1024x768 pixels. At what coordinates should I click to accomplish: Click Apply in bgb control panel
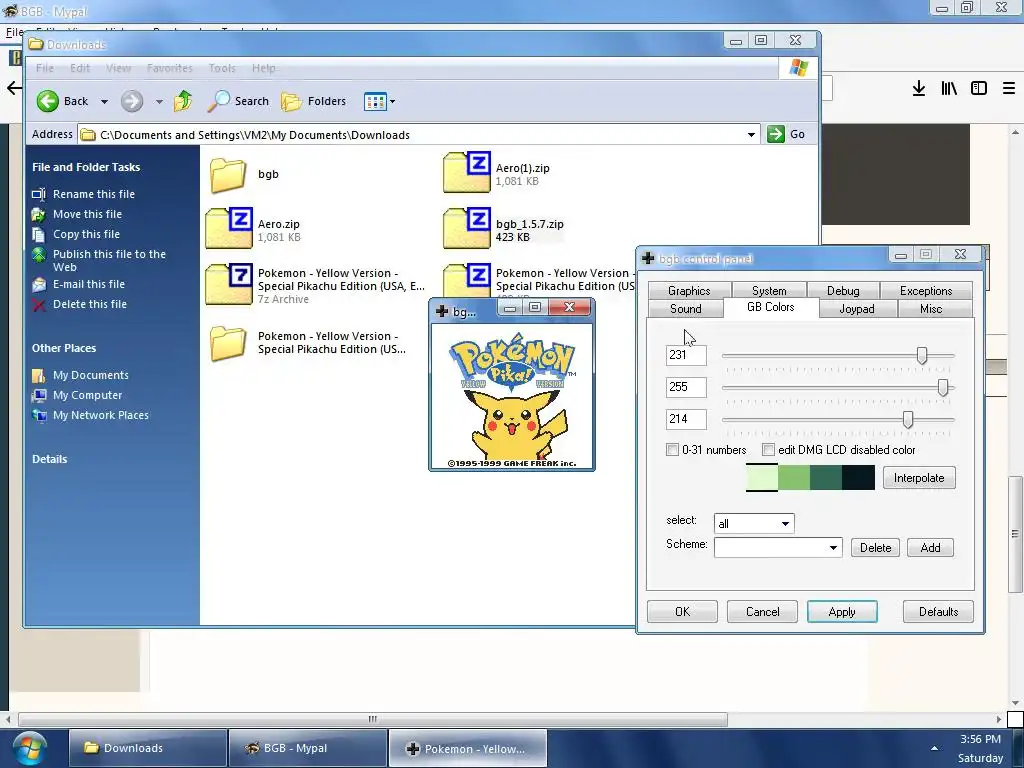(842, 612)
